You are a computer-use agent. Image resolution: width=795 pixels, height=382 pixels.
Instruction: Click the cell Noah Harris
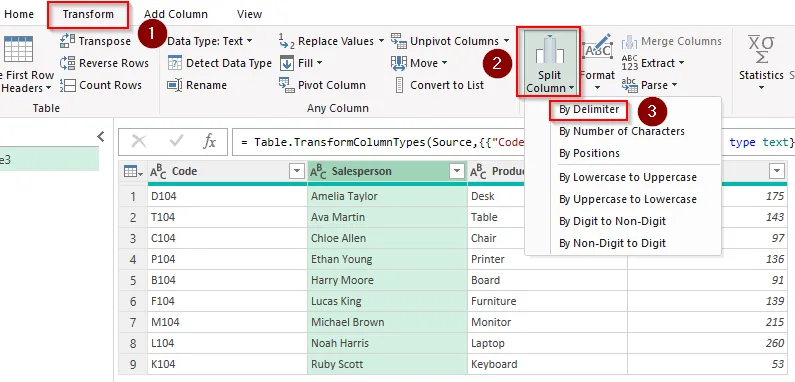[x=387, y=343]
